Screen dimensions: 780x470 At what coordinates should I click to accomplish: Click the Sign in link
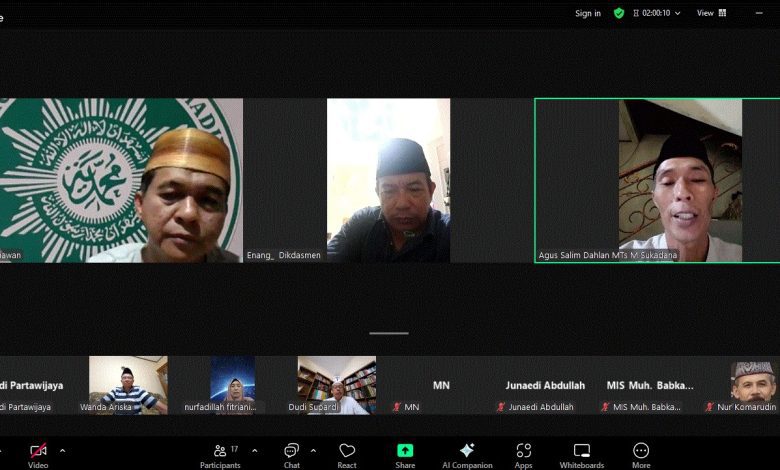(588, 13)
